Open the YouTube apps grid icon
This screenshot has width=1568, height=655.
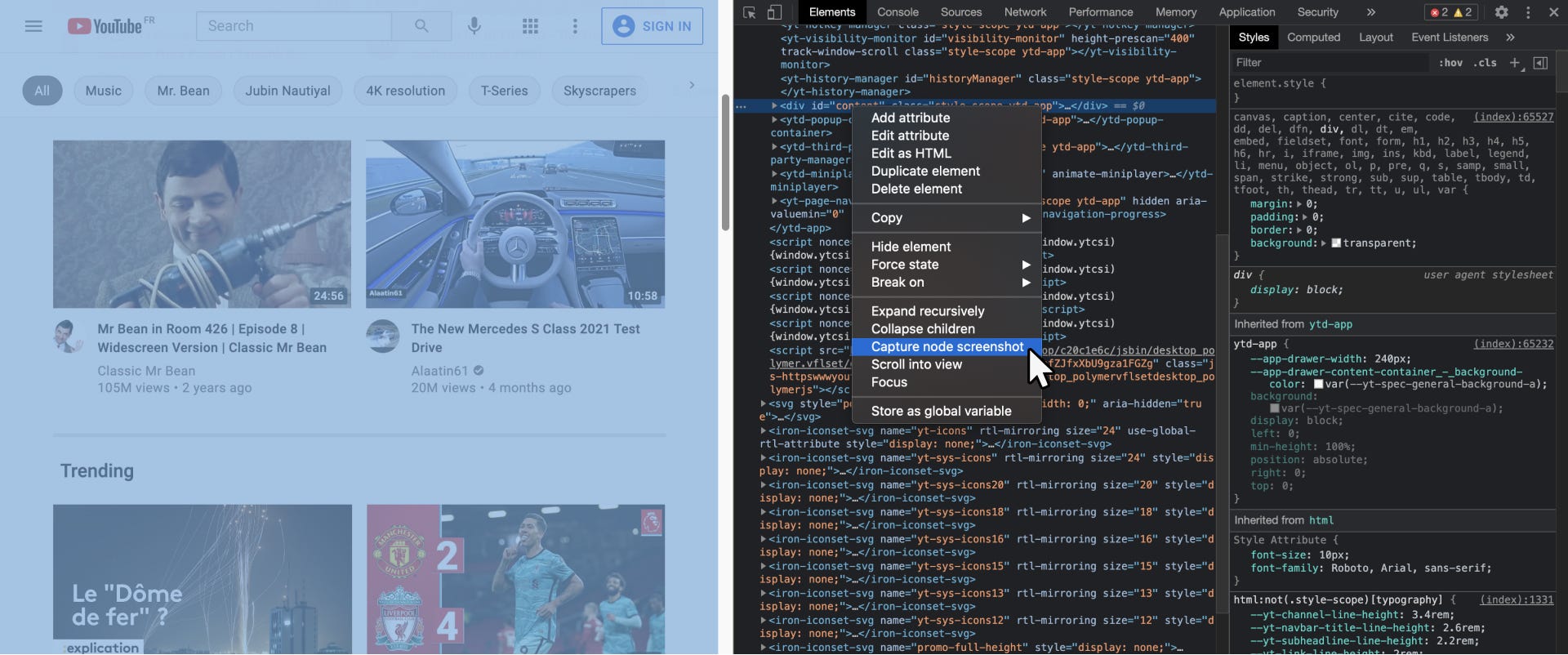(531, 26)
